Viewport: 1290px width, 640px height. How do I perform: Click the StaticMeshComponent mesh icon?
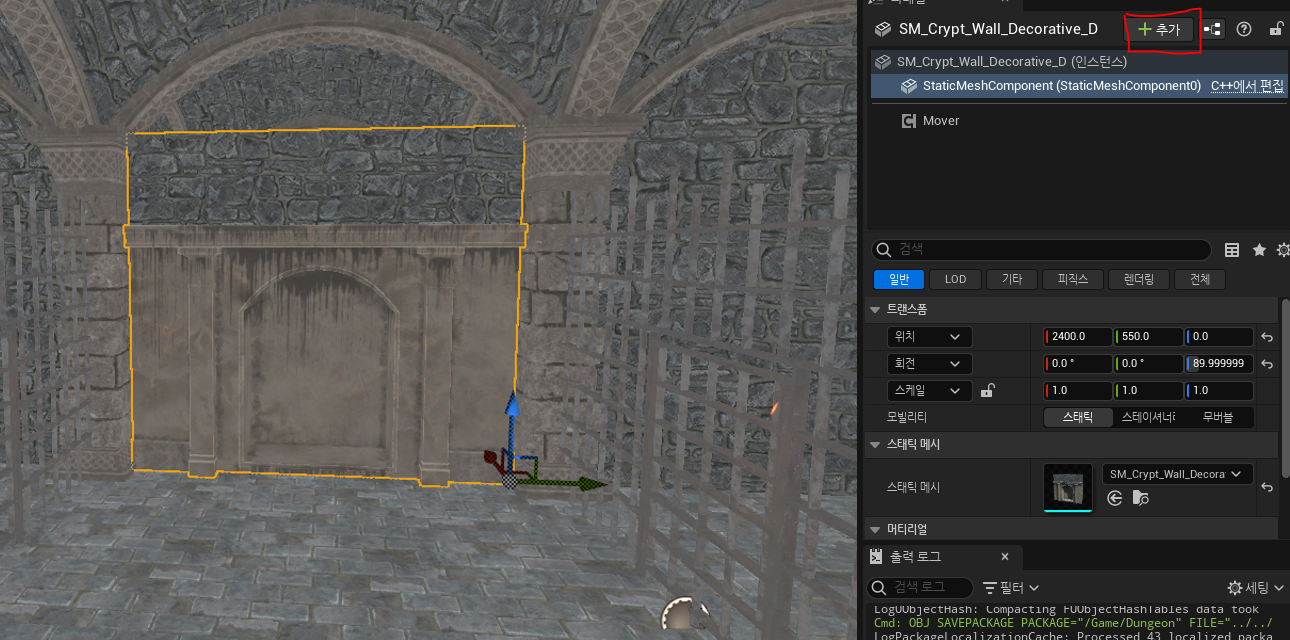click(909, 86)
